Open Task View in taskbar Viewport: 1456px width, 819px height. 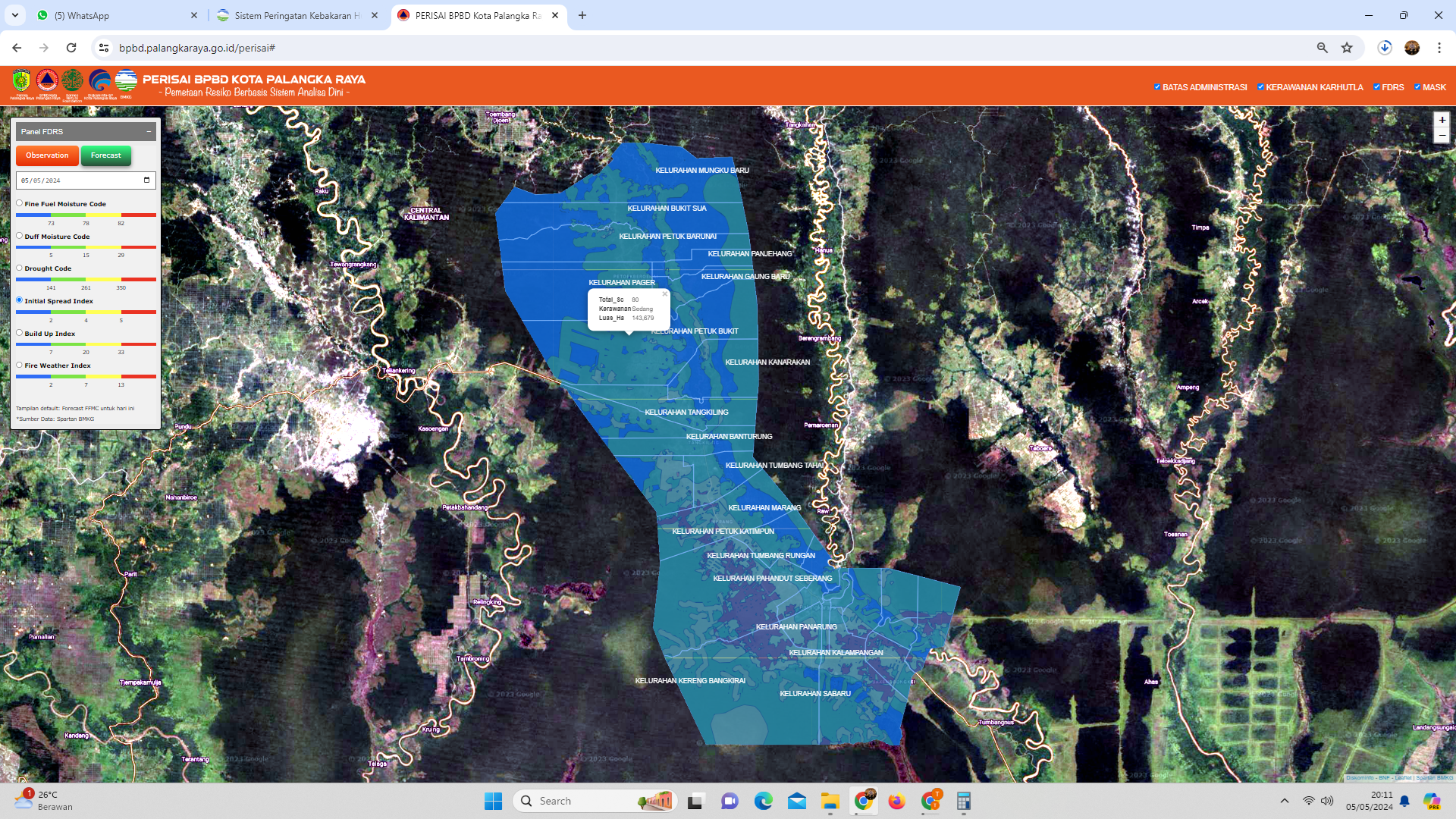pos(696,801)
